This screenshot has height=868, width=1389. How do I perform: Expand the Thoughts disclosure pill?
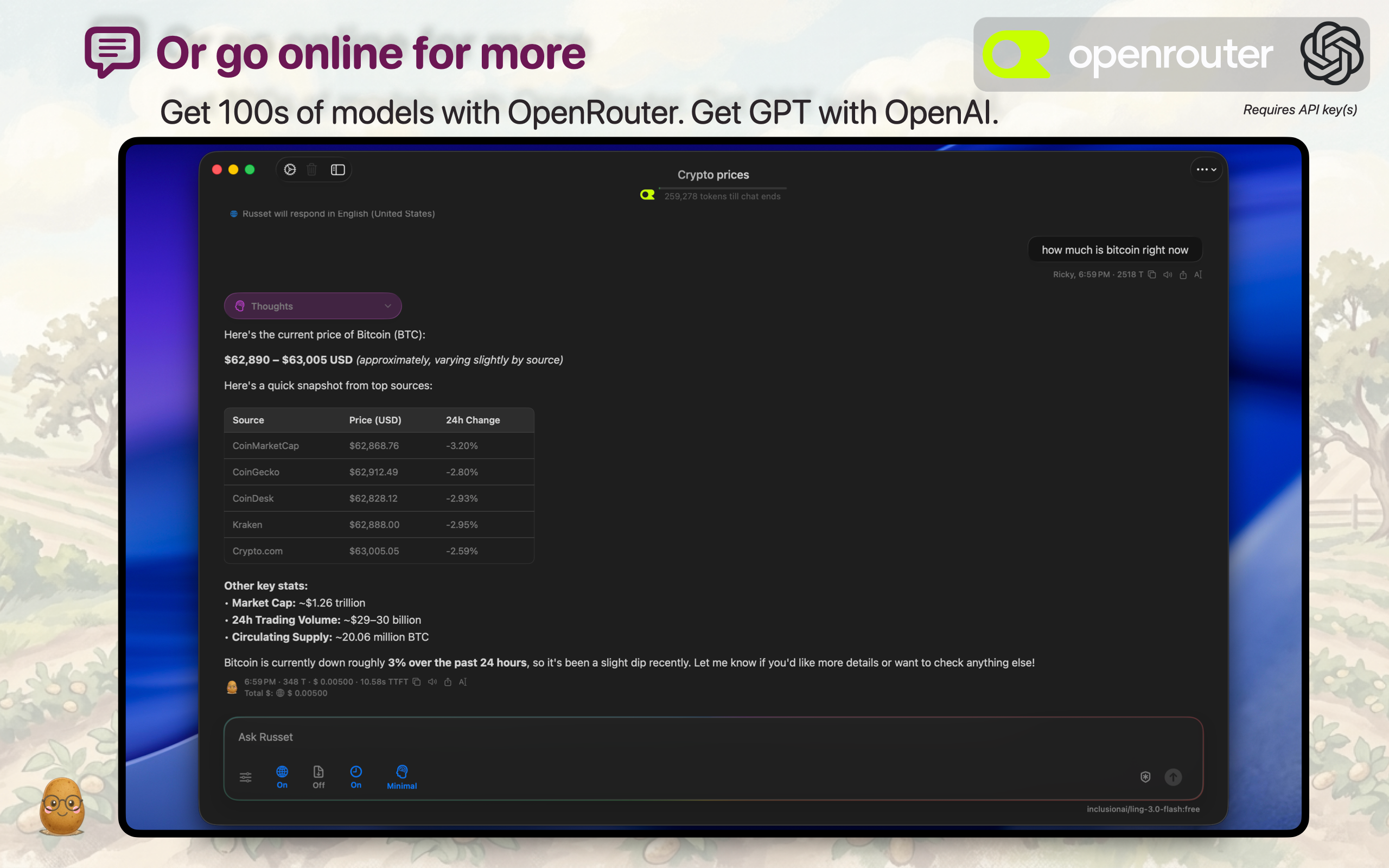pos(312,306)
